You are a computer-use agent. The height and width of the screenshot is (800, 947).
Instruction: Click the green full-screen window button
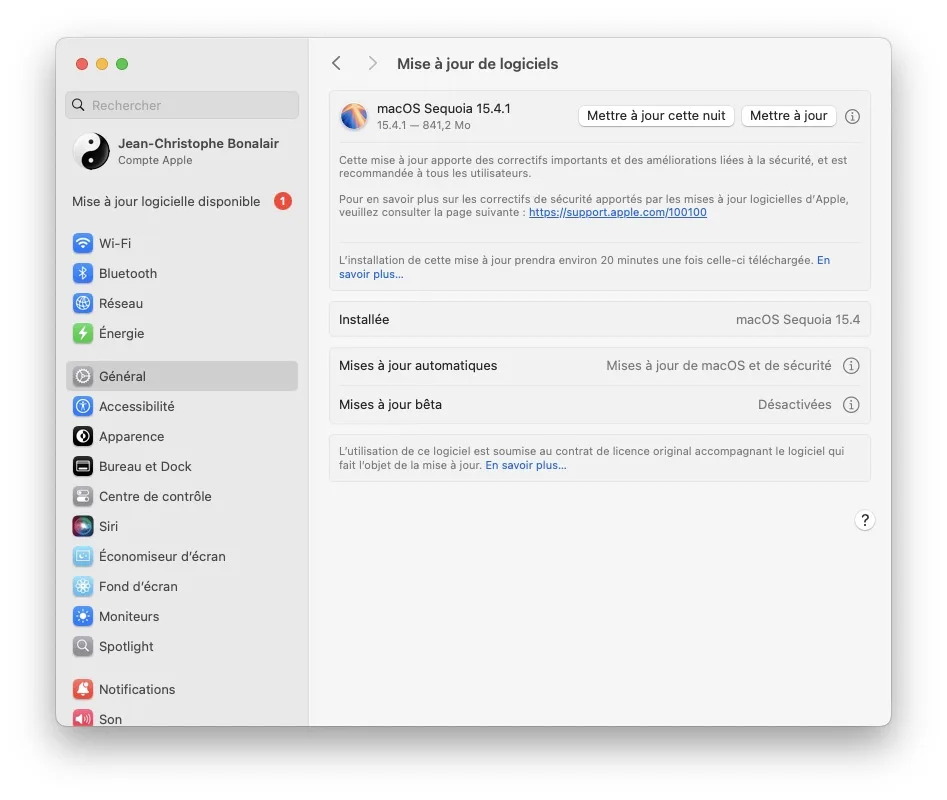(122, 64)
